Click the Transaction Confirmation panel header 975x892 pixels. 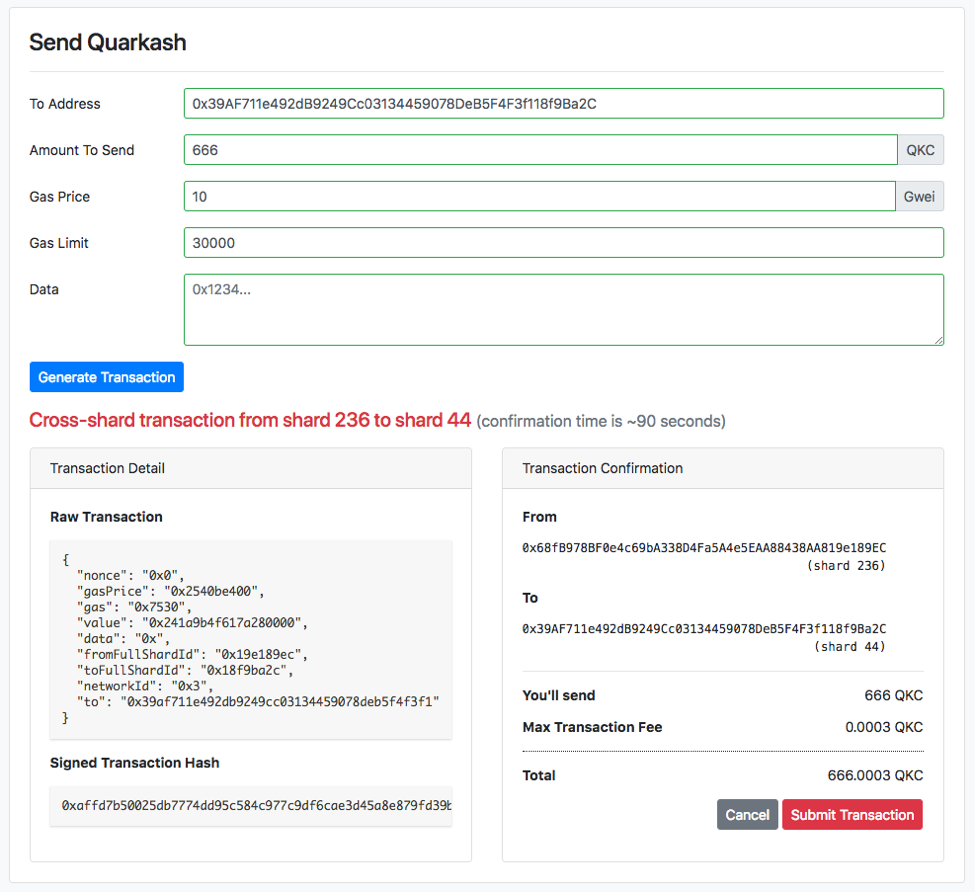click(x=722, y=468)
